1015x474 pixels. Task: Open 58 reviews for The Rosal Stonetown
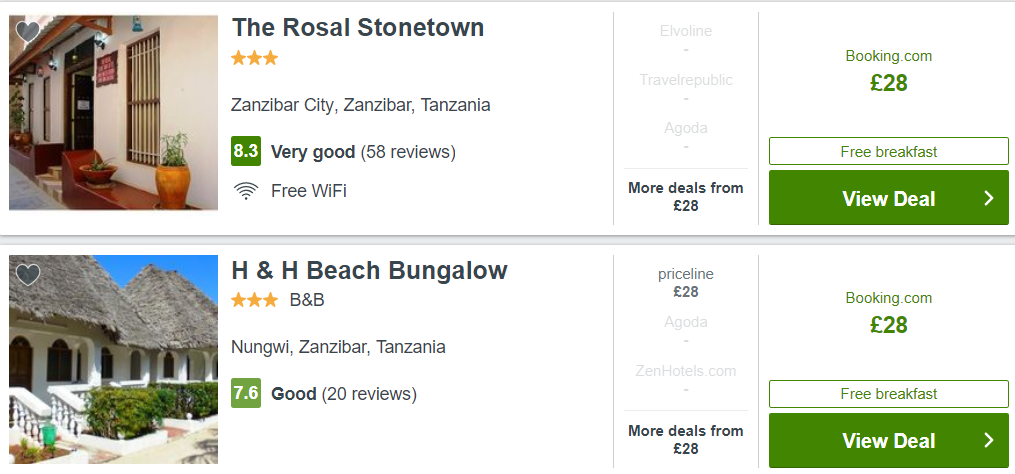tap(408, 152)
